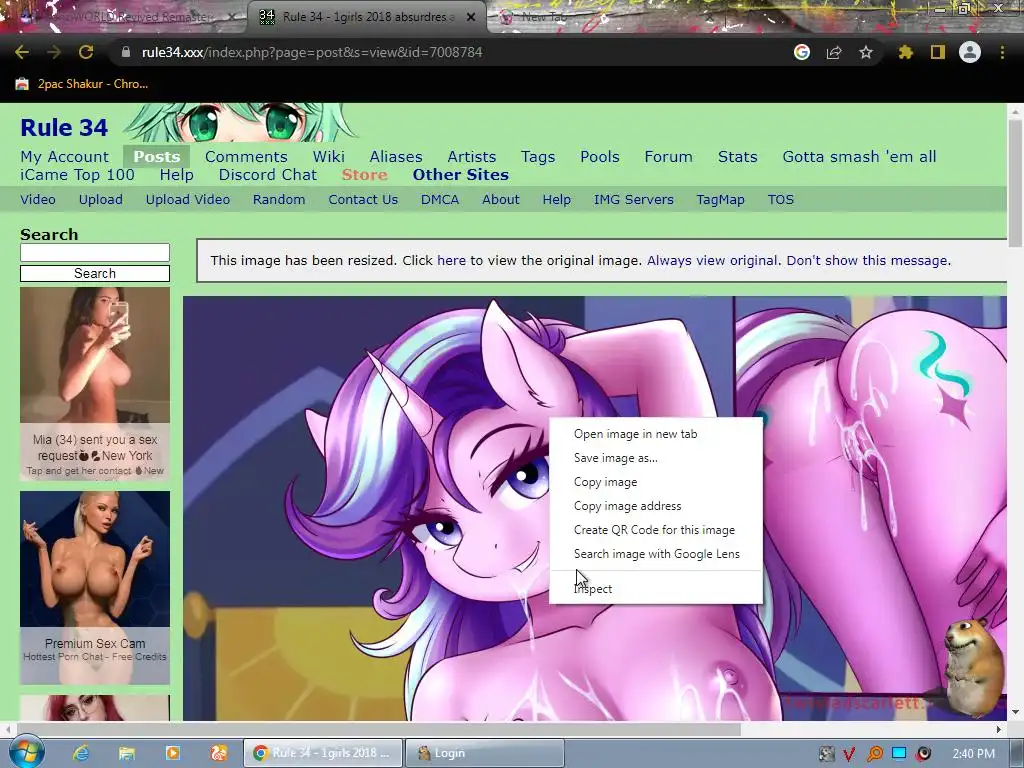
Task: Switch to the Login taskbar window
Action: point(485,753)
